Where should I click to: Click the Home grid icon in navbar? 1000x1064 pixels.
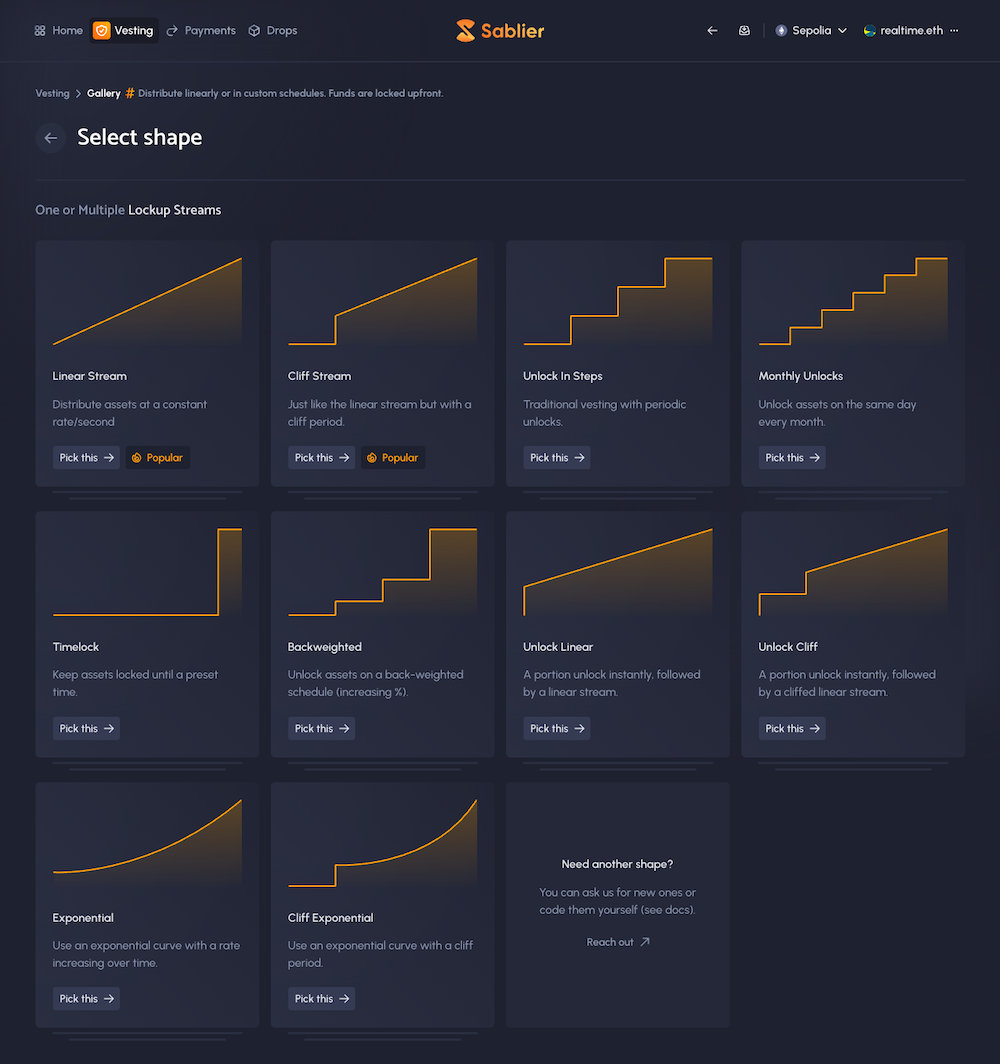click(39, 30)
